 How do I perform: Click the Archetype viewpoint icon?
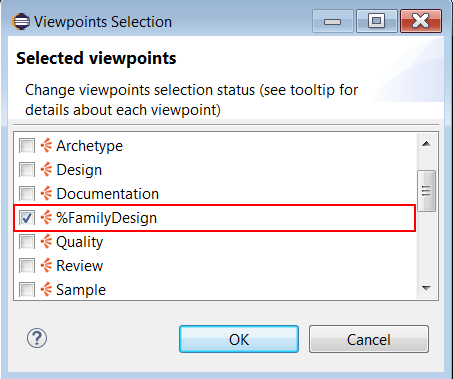[47, 146]
